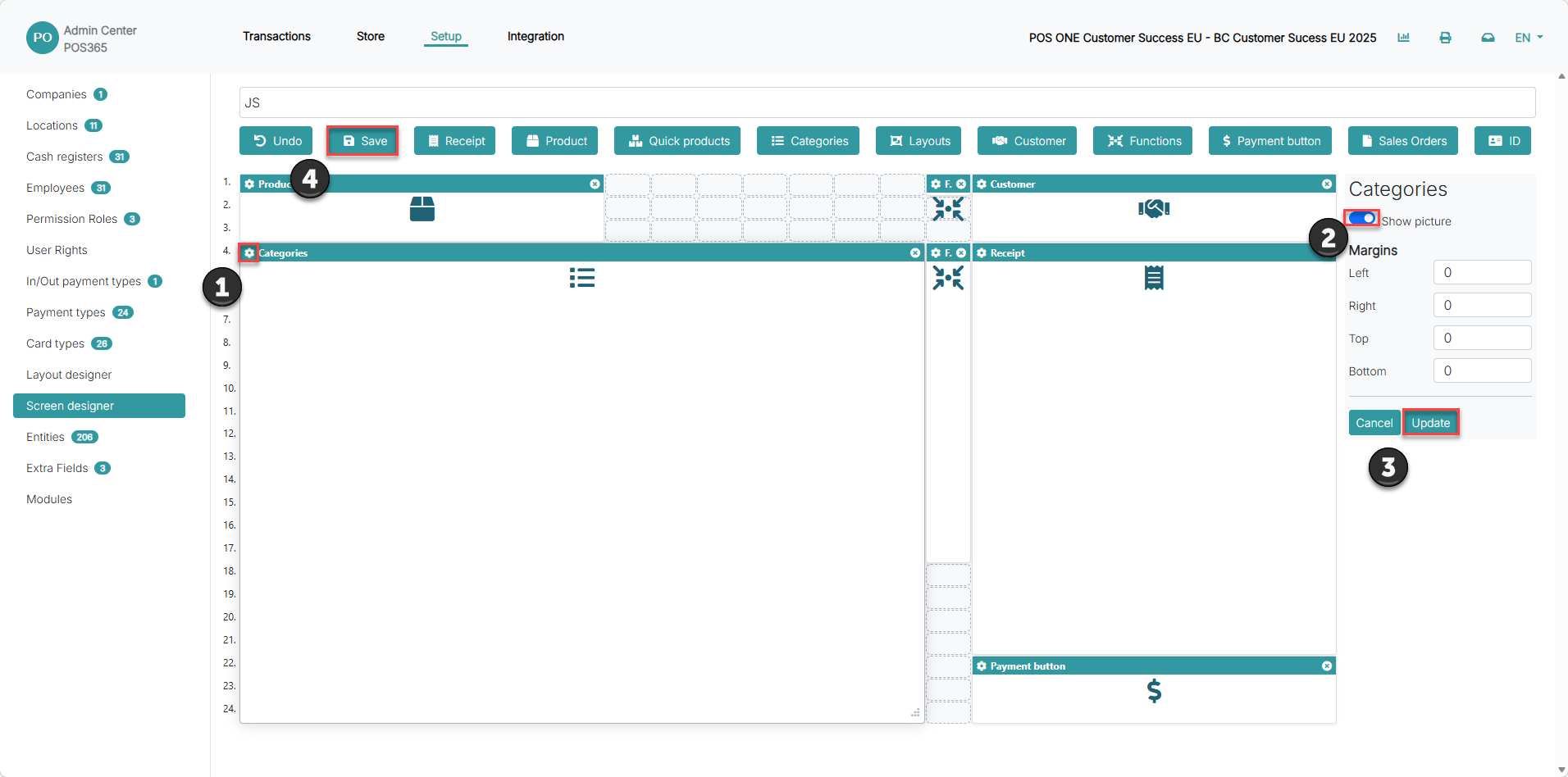Open the Setup menu
Image resolution: width=1568 pixels, height=777 pixels.
[446, 36]
